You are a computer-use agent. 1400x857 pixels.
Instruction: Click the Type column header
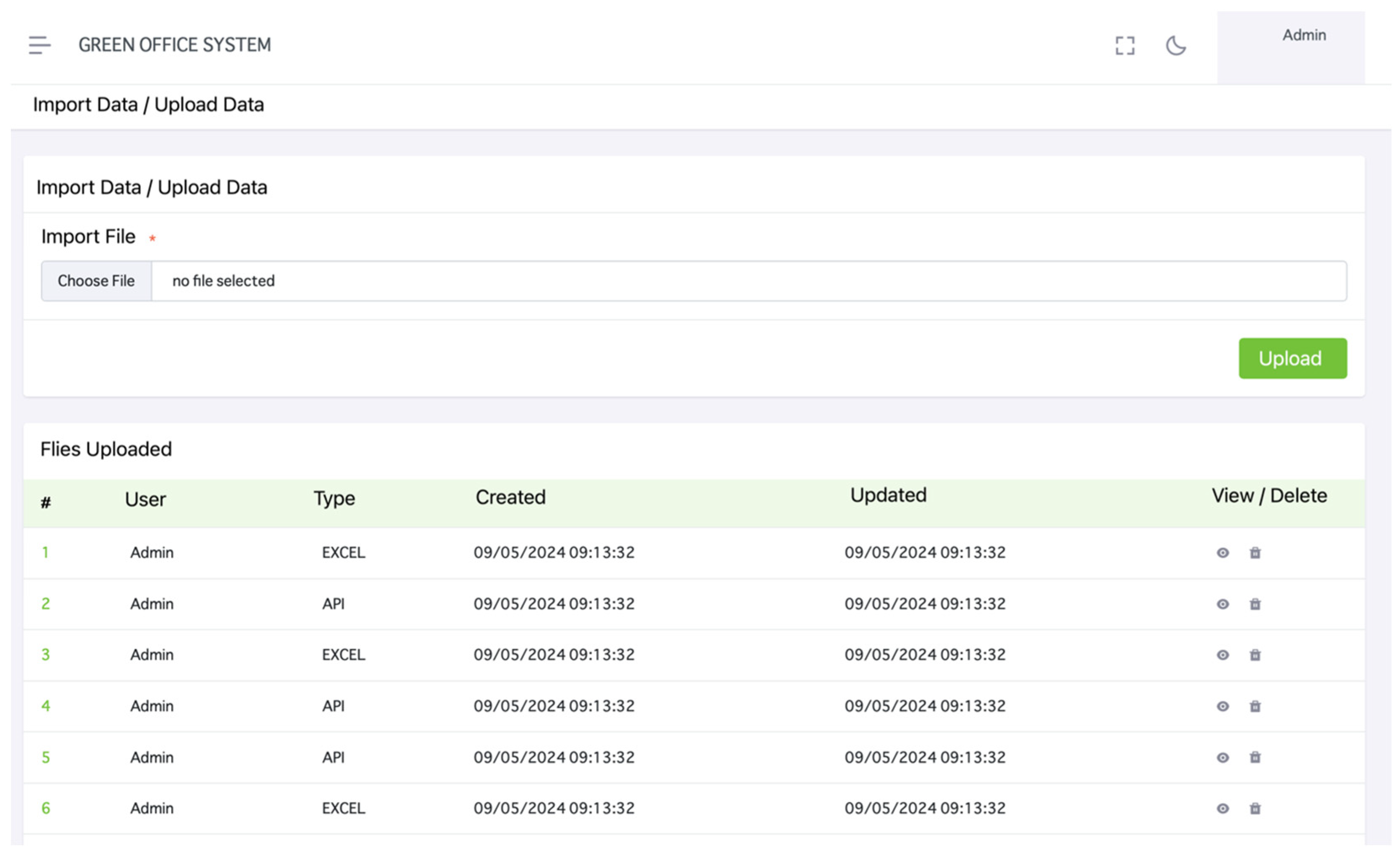(x=334, y=498)
